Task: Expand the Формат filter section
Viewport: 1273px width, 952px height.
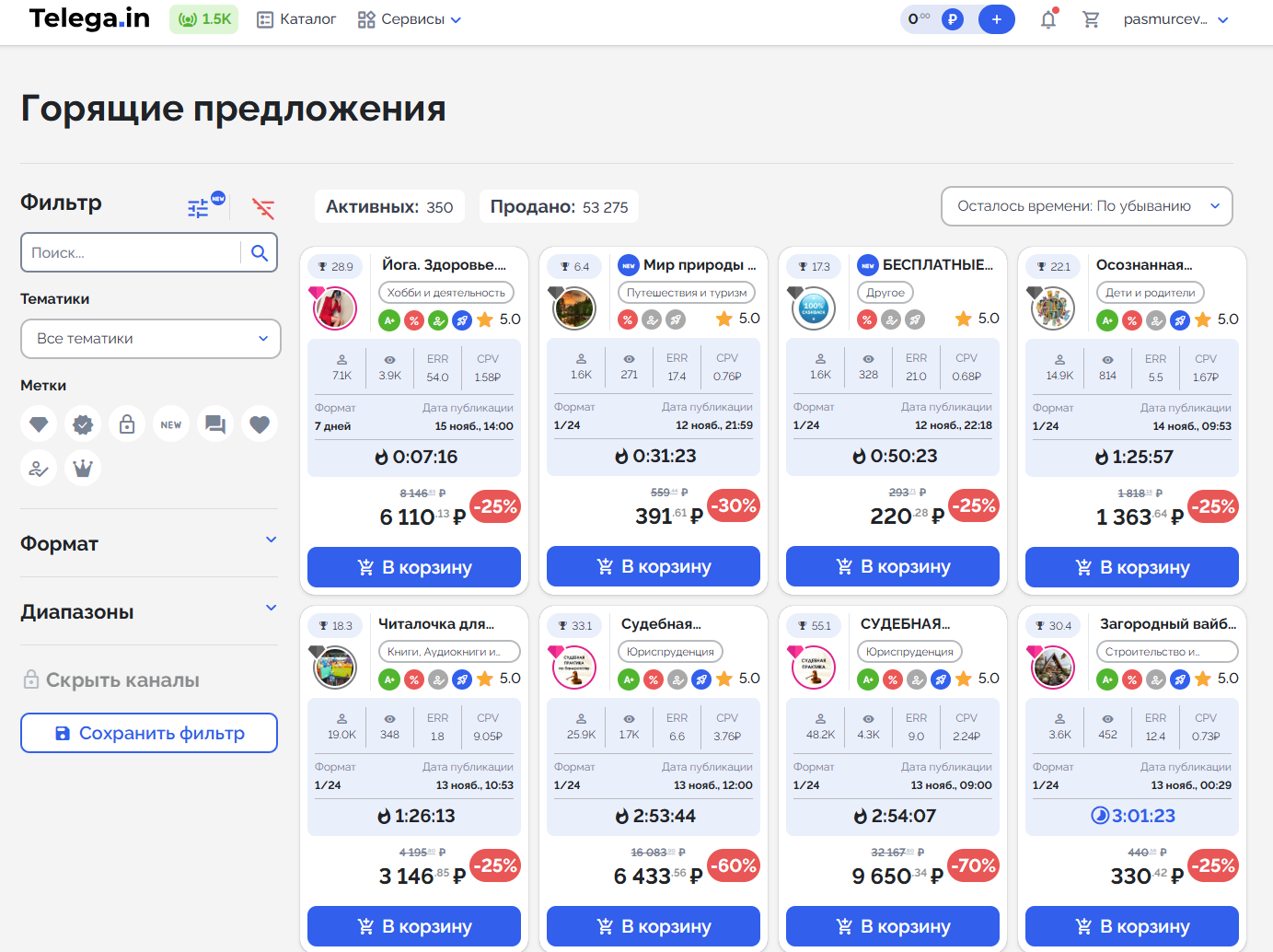Action: tap(149, 543)
